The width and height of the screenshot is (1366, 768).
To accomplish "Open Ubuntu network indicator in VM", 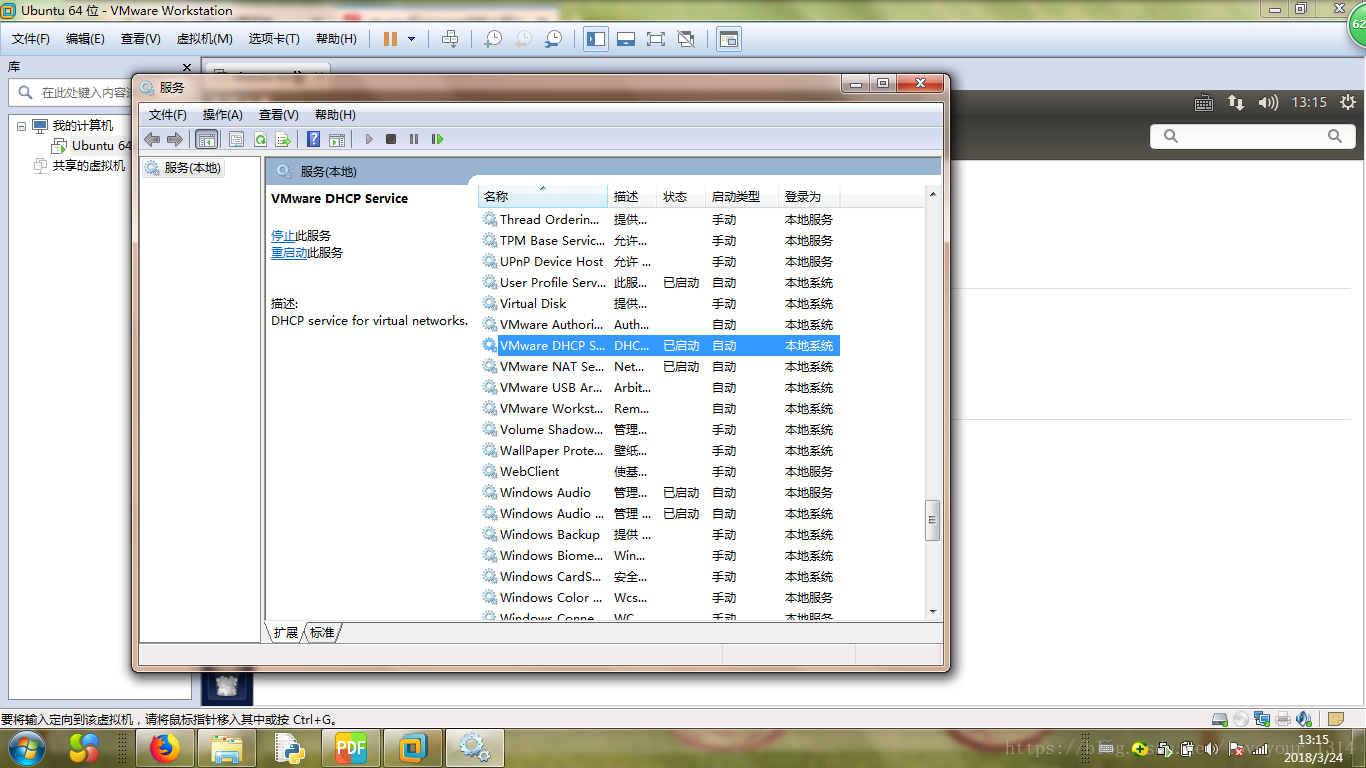I will click(1236, 102).
